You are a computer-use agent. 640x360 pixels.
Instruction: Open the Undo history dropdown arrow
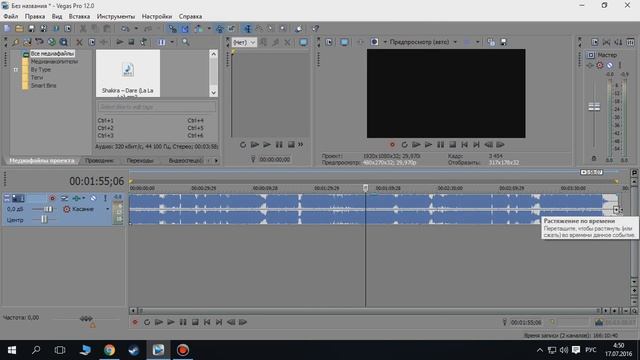pyautogui.click(x=136, y=29)
